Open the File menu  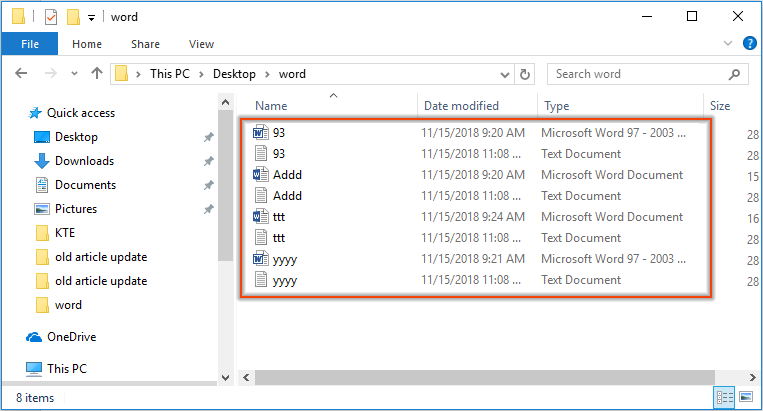(x=29, y=44)
